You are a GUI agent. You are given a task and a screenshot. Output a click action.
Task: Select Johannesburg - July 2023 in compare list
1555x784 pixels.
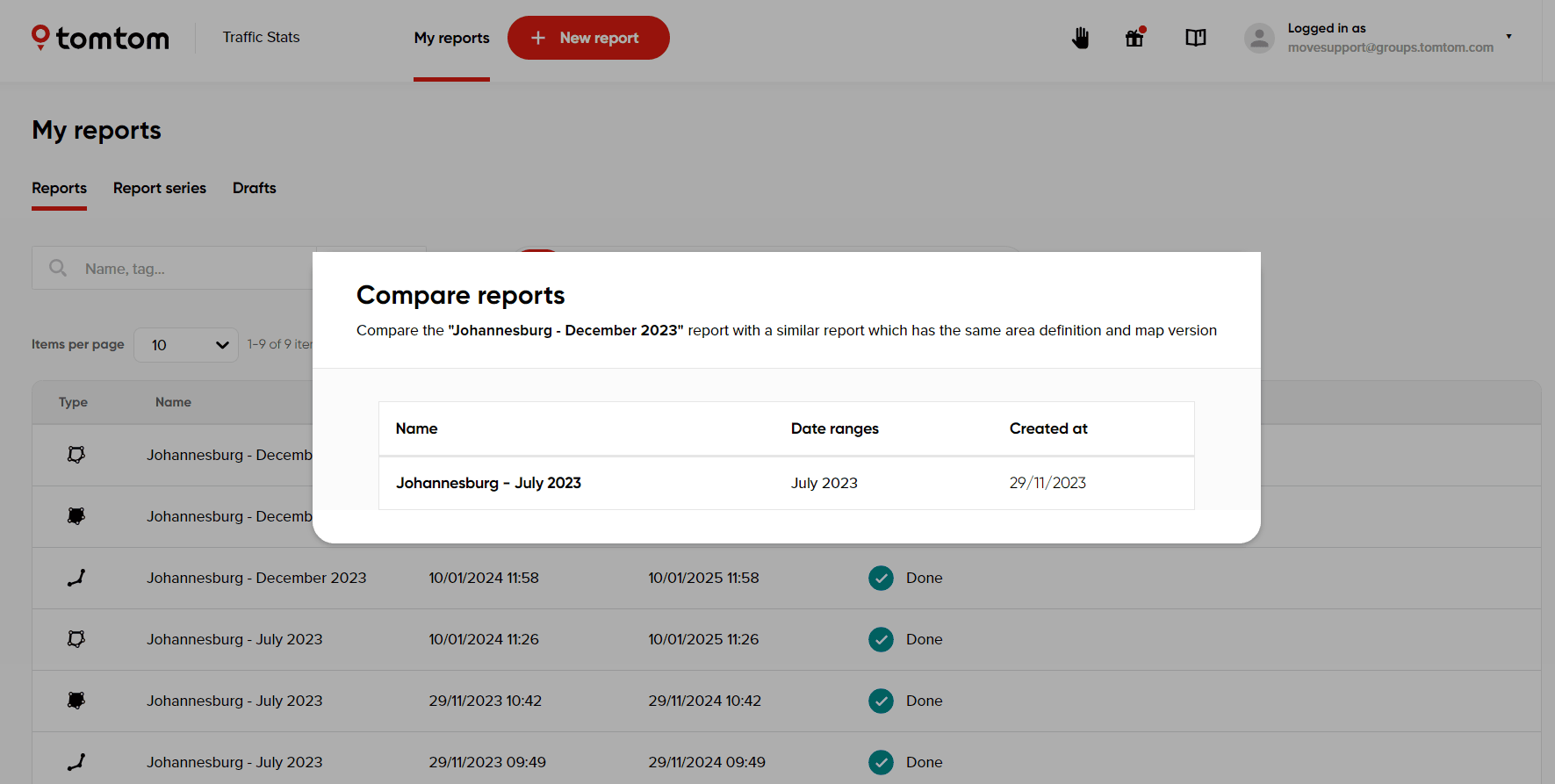pyautogui.click(x=488, y=483)
